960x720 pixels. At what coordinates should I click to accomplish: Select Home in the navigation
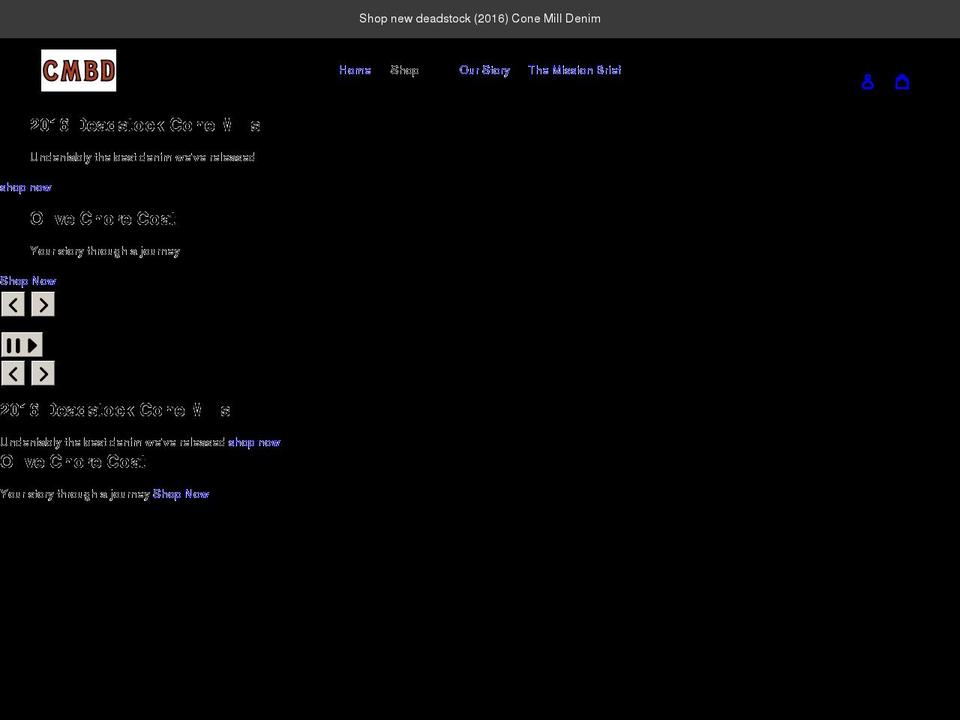click(x=354, y=70)
